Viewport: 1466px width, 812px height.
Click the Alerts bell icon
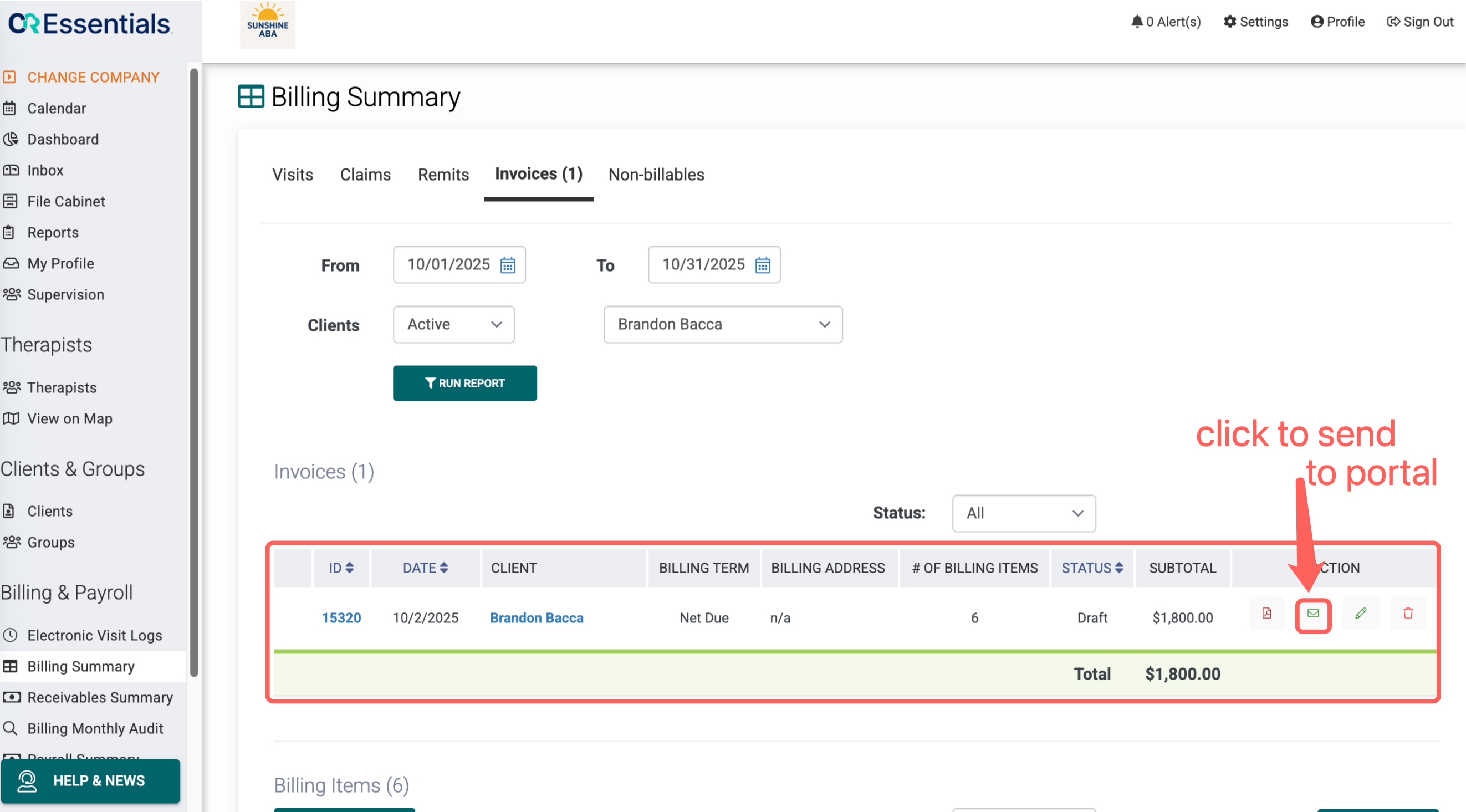pos(1136,22)
